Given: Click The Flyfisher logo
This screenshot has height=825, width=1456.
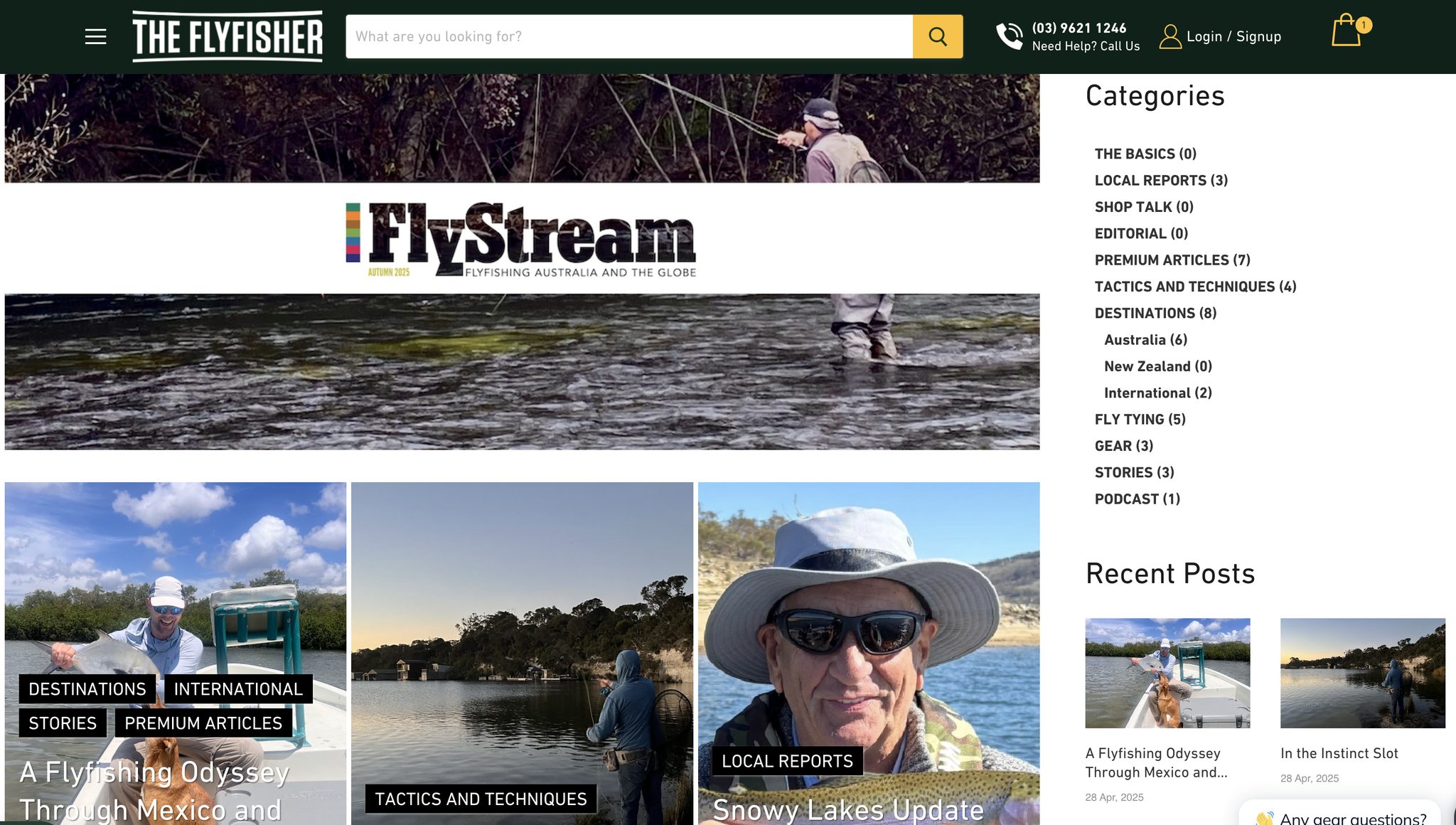Looking at the screenshot, I should click(x=227, y=36).
